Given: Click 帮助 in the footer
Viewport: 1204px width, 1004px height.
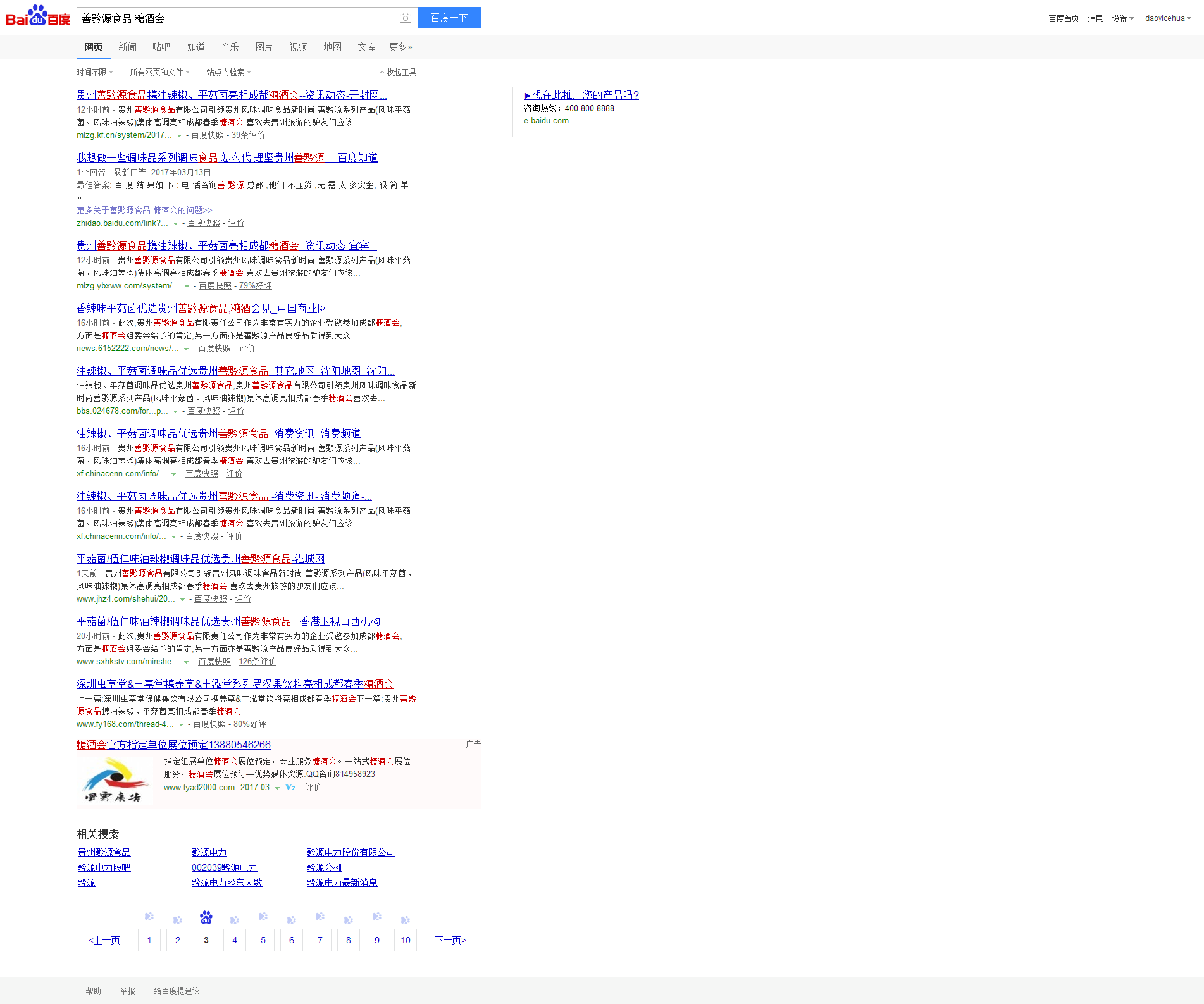Looking at the screenshot, I should 93,991.
